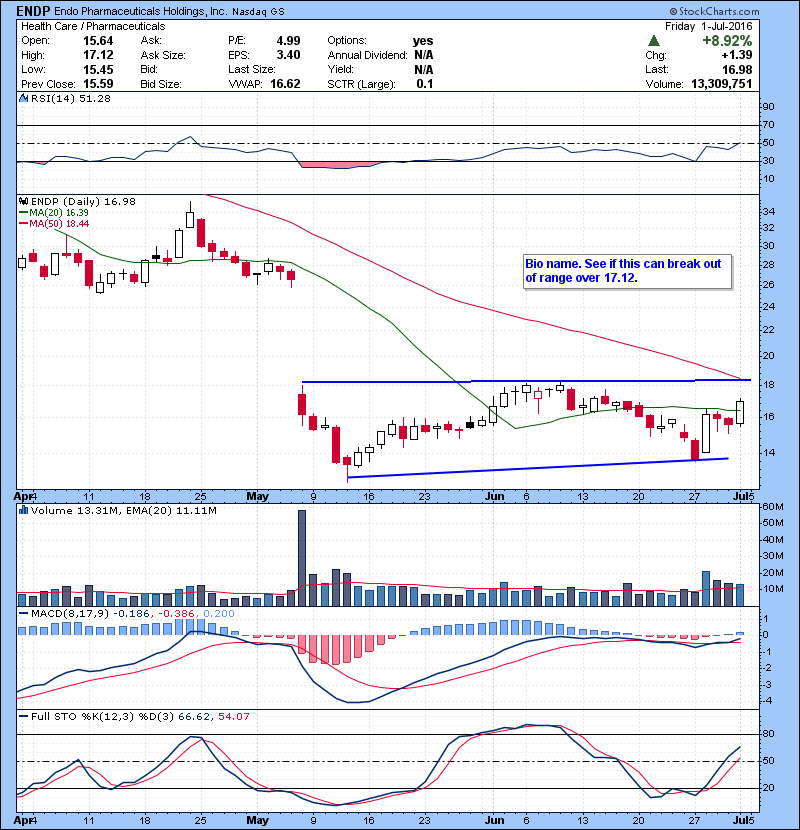Click the P/E value 4.99

pyautogui.click(x=288, y=41)
